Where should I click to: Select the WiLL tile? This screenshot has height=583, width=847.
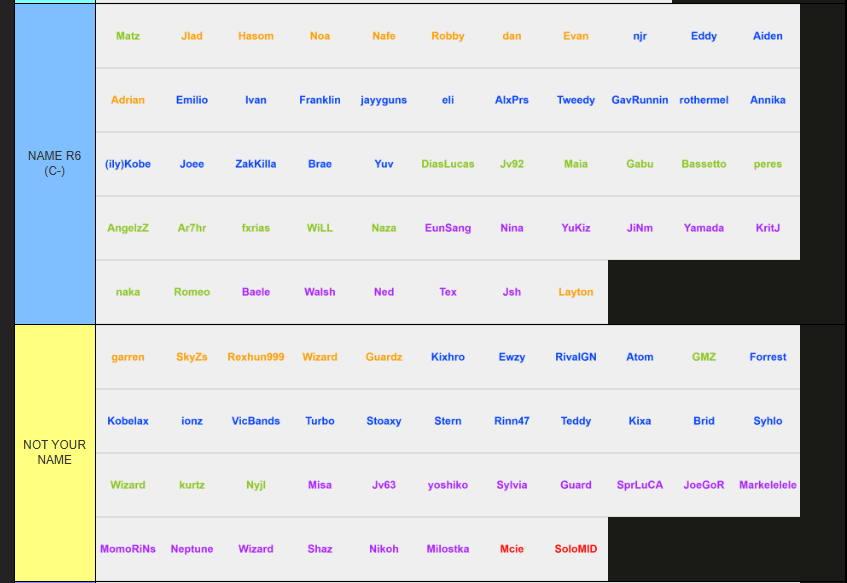coord(320,228)
